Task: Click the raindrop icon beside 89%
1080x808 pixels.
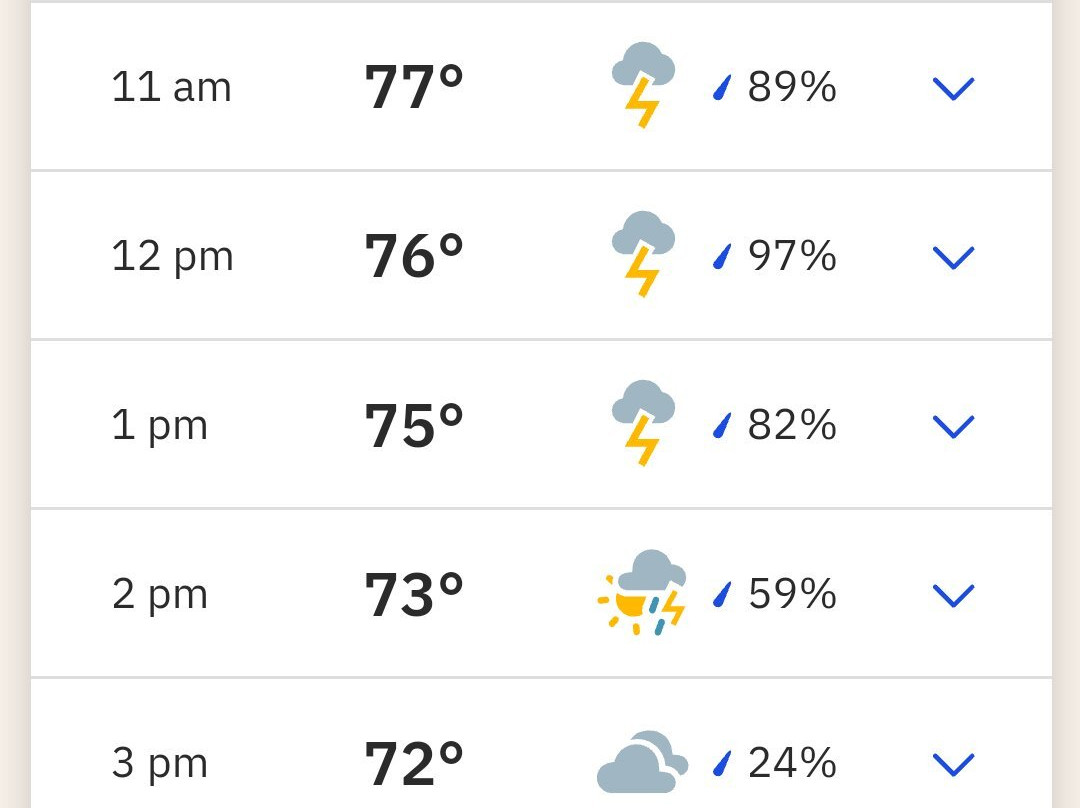Action: click(x=722, y=87)
